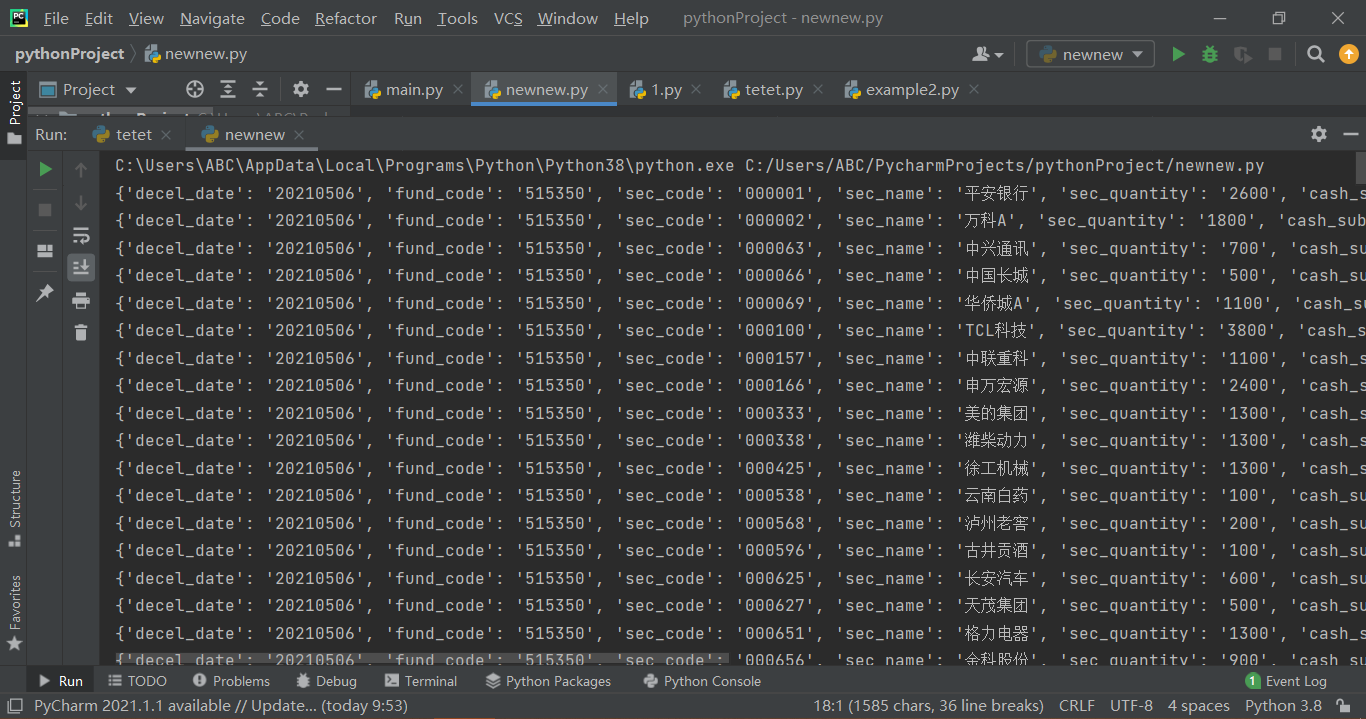Toggle soft-wrap in console

click(81, 235)
